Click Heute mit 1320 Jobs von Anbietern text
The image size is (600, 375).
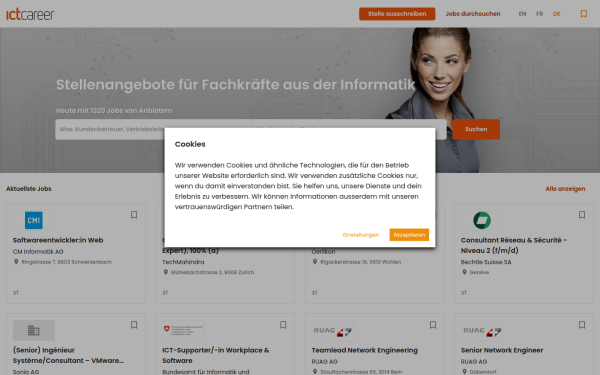click(x=114, y=111)
